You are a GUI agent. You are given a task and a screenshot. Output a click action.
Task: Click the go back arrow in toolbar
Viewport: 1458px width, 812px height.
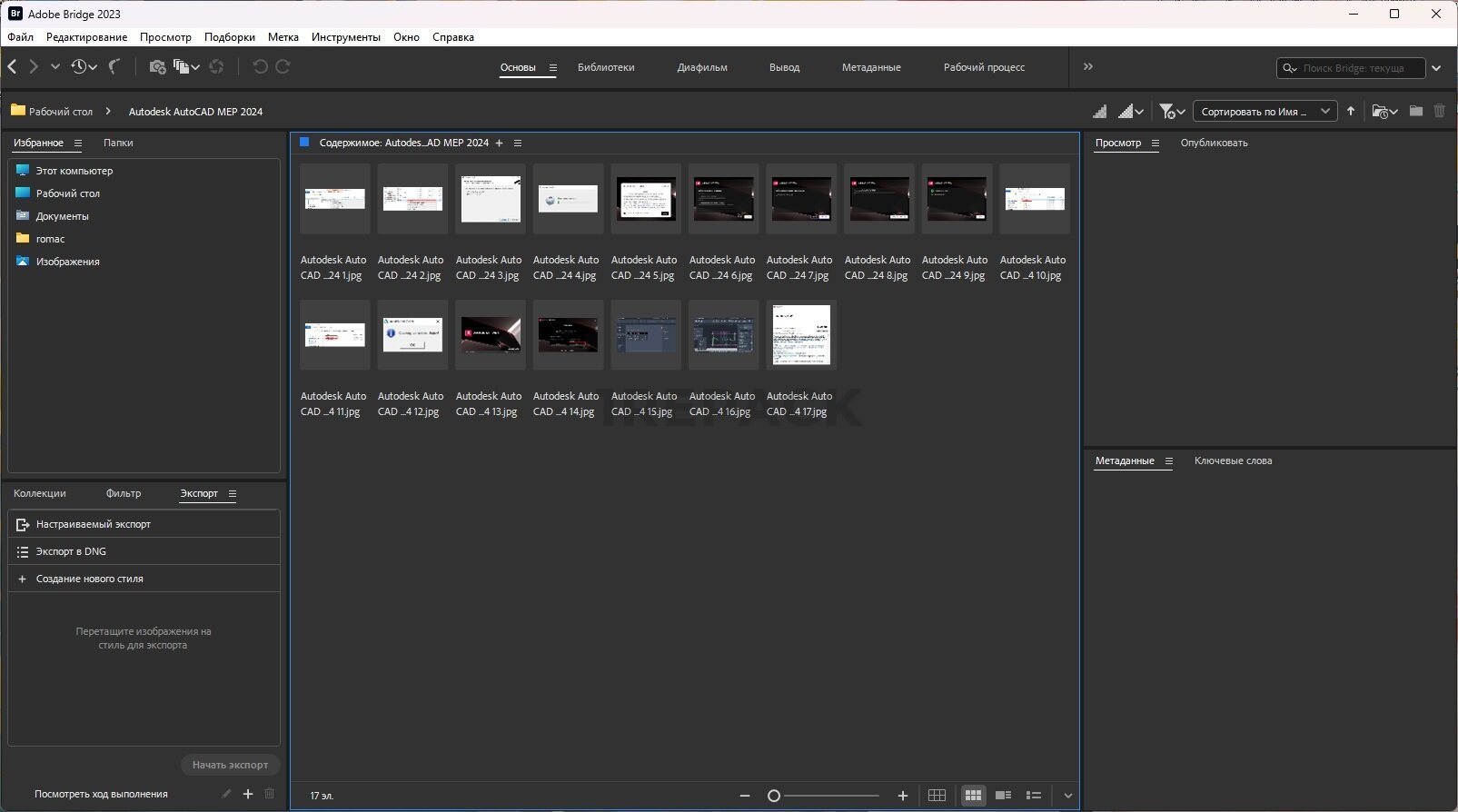(x=13, y=66)
